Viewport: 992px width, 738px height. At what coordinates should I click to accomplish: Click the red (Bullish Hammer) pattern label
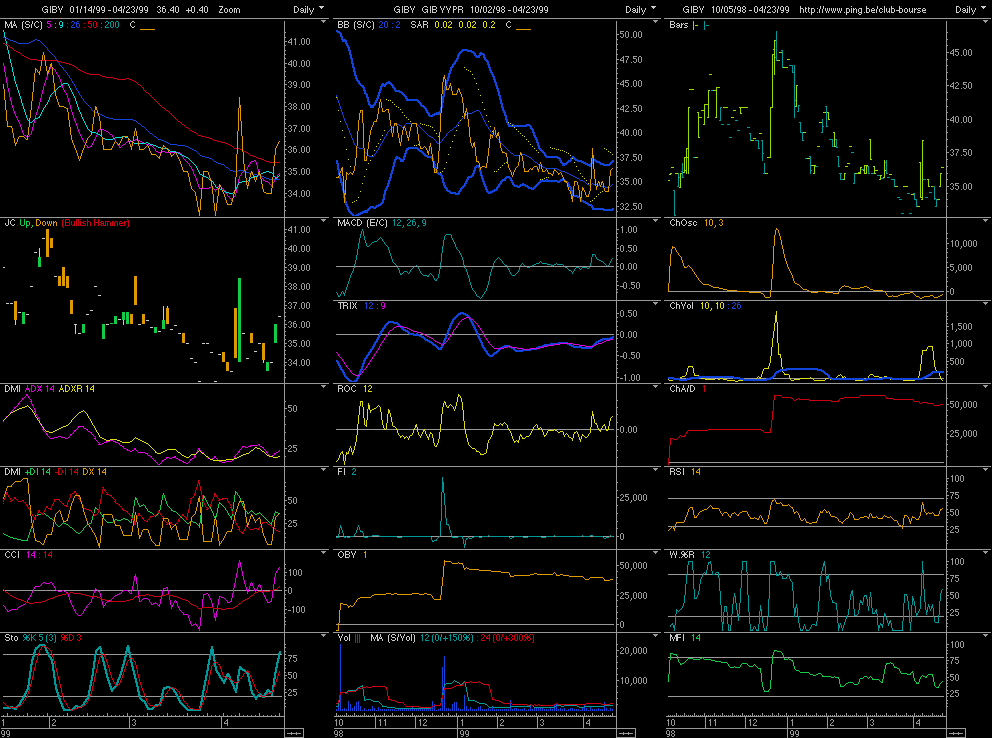pyautogui.click(x=96, y=223)
